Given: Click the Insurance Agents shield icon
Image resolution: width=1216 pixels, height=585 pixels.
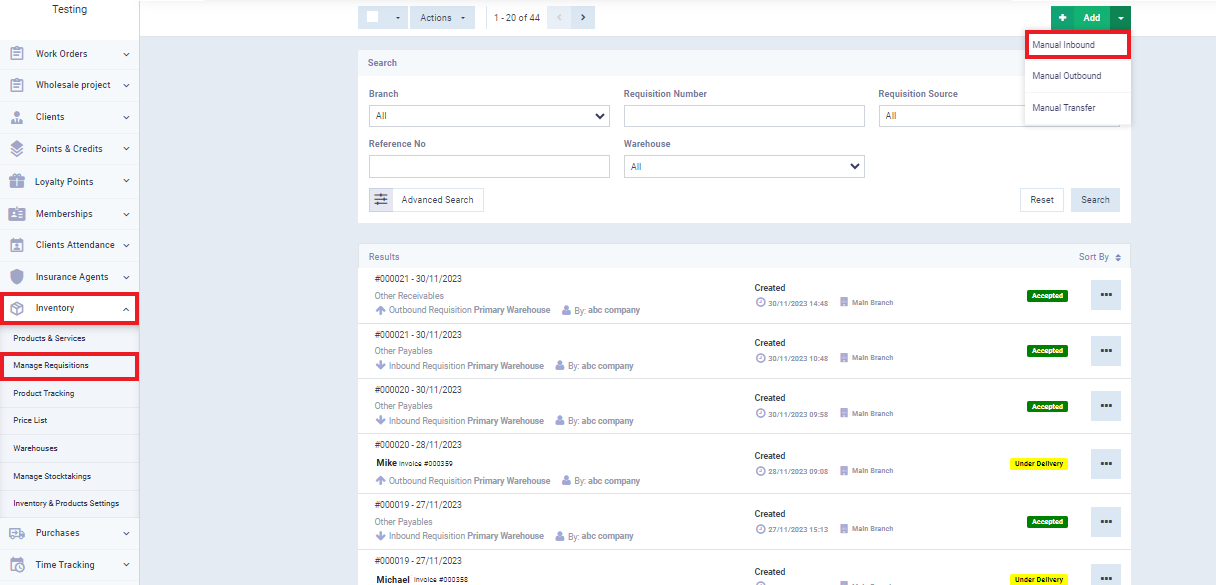Looking at the screenshot, I should [17, 277].
